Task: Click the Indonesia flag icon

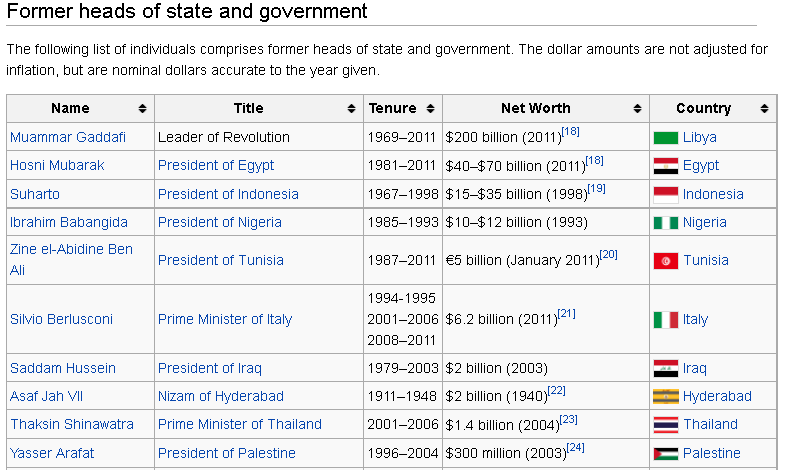Action: click(x=665, y=194)
